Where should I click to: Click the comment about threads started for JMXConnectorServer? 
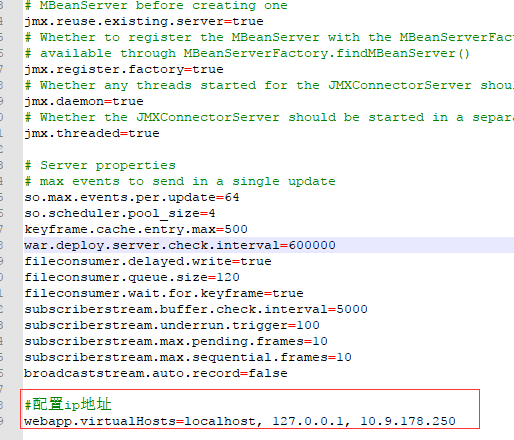269,85
